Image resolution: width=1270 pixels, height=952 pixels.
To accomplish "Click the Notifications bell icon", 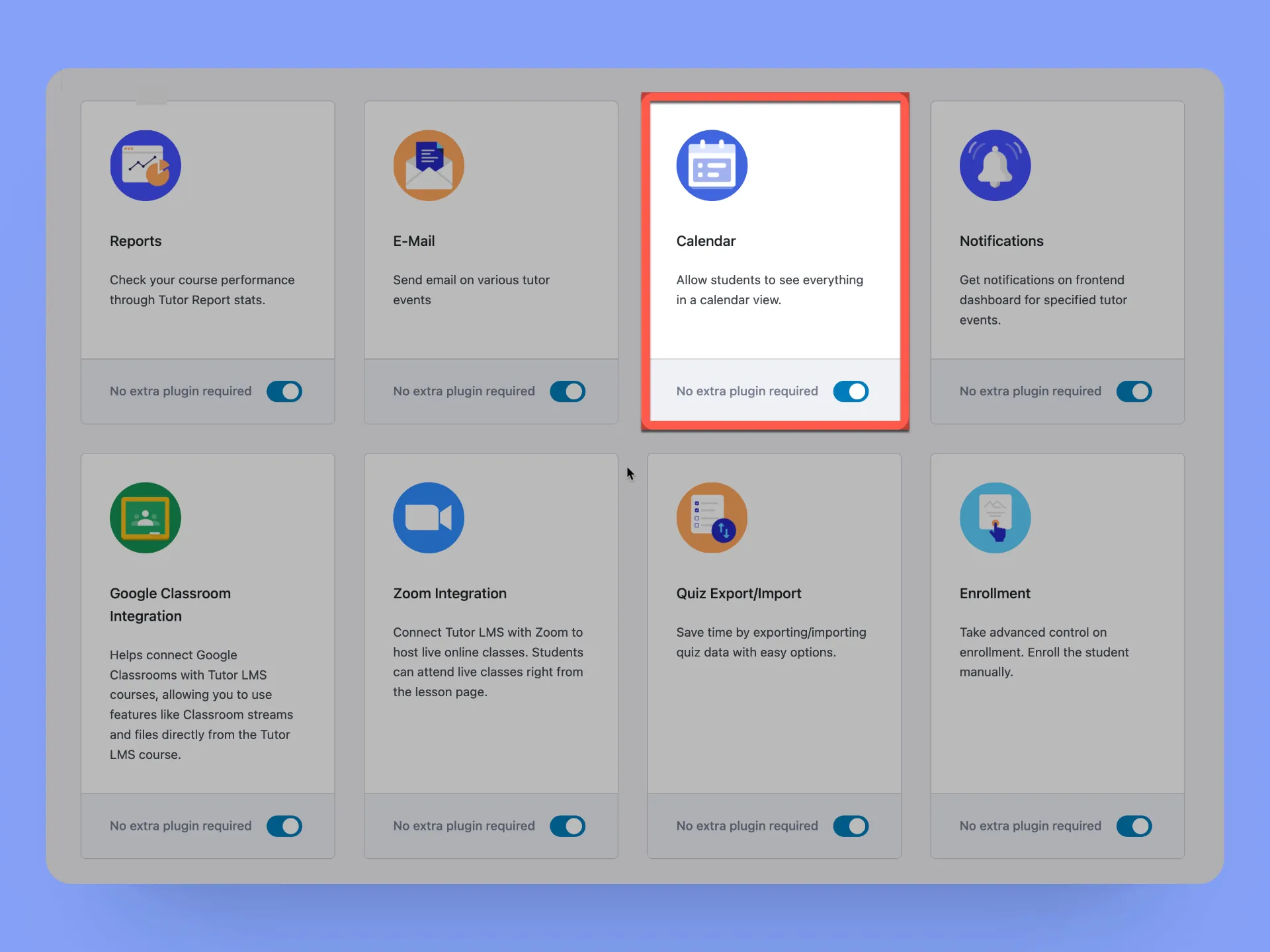I will (995, 165).
